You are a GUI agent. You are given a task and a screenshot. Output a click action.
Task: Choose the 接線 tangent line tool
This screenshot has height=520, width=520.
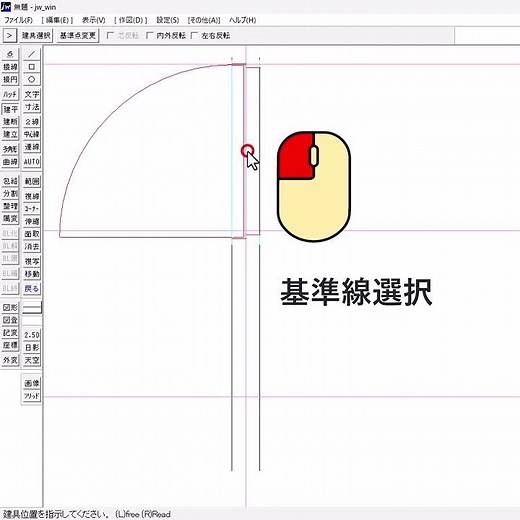tap(10, 67)
